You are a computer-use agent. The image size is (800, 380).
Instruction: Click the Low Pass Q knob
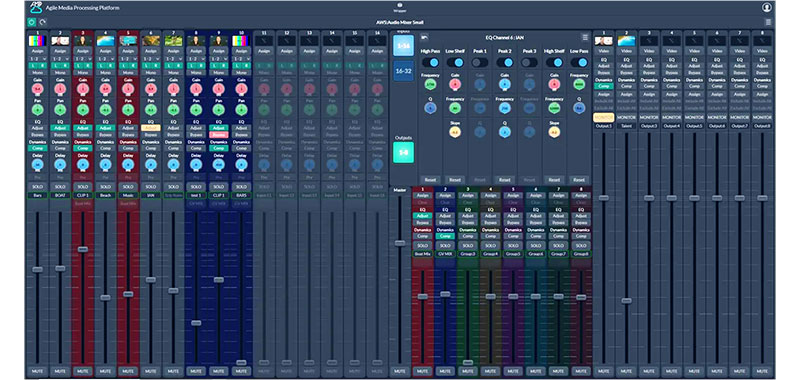tap(579, 108)
